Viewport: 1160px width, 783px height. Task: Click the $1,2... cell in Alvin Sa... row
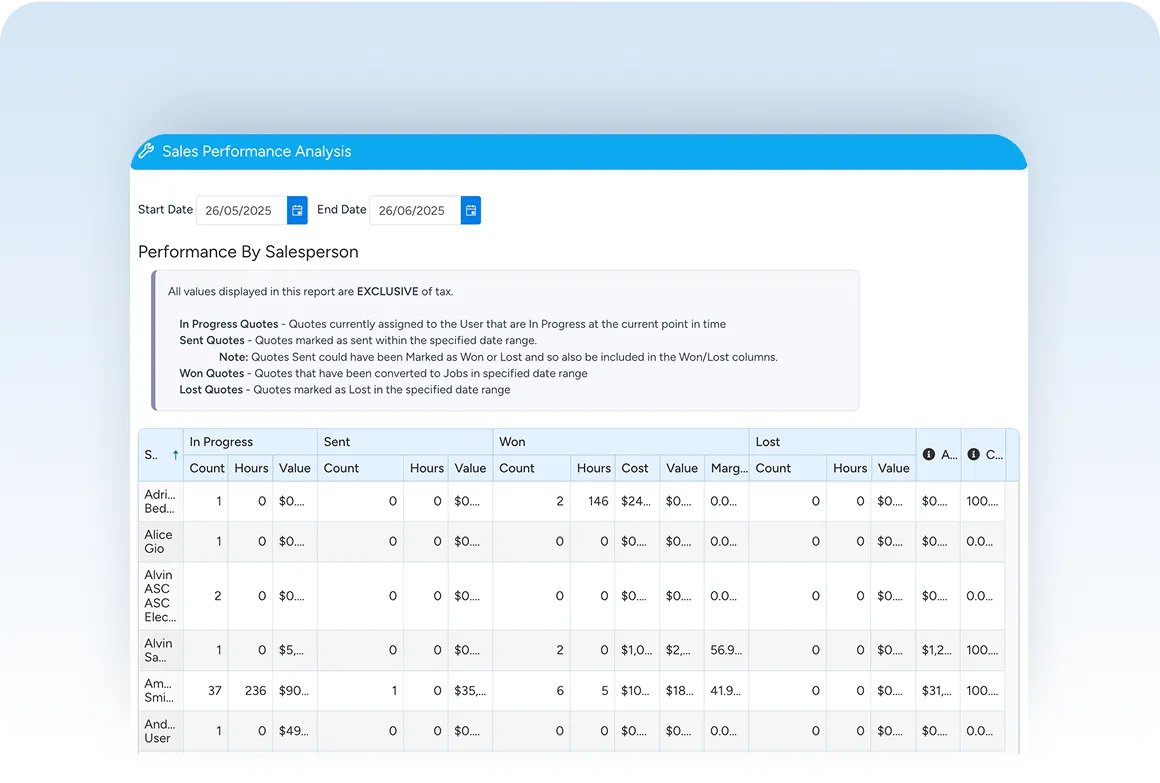[x=937, y=650]
